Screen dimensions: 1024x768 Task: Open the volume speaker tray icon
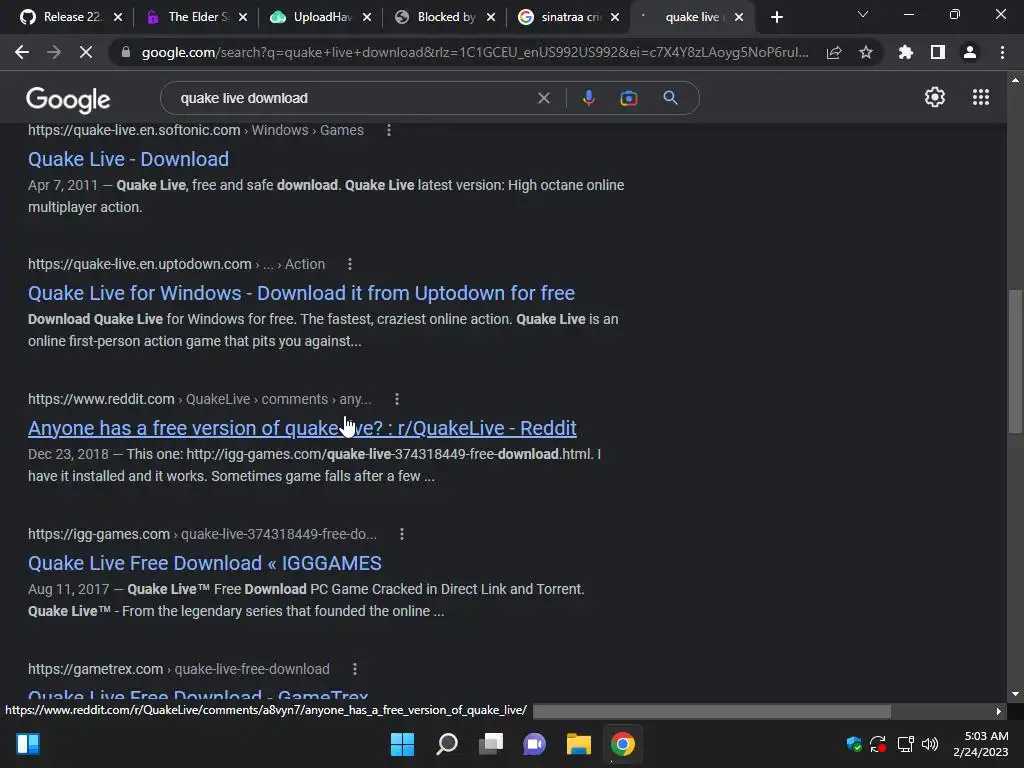pyautogui.click(x=929, y=744)
